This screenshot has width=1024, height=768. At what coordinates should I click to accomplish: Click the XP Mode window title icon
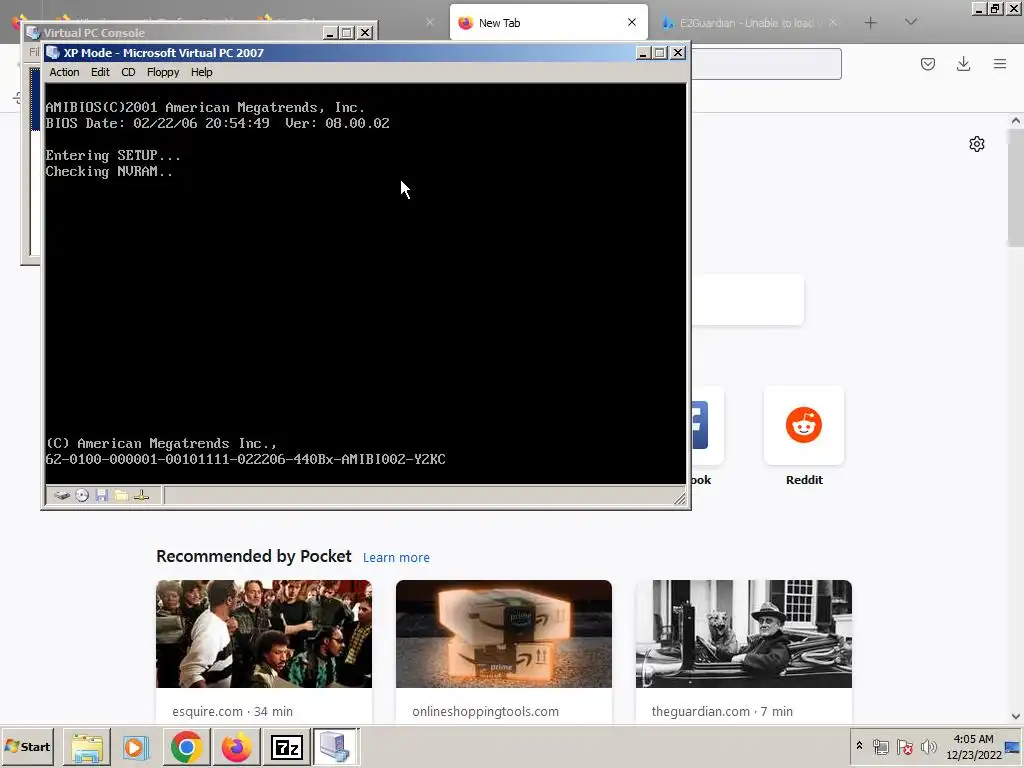point(53,53)
